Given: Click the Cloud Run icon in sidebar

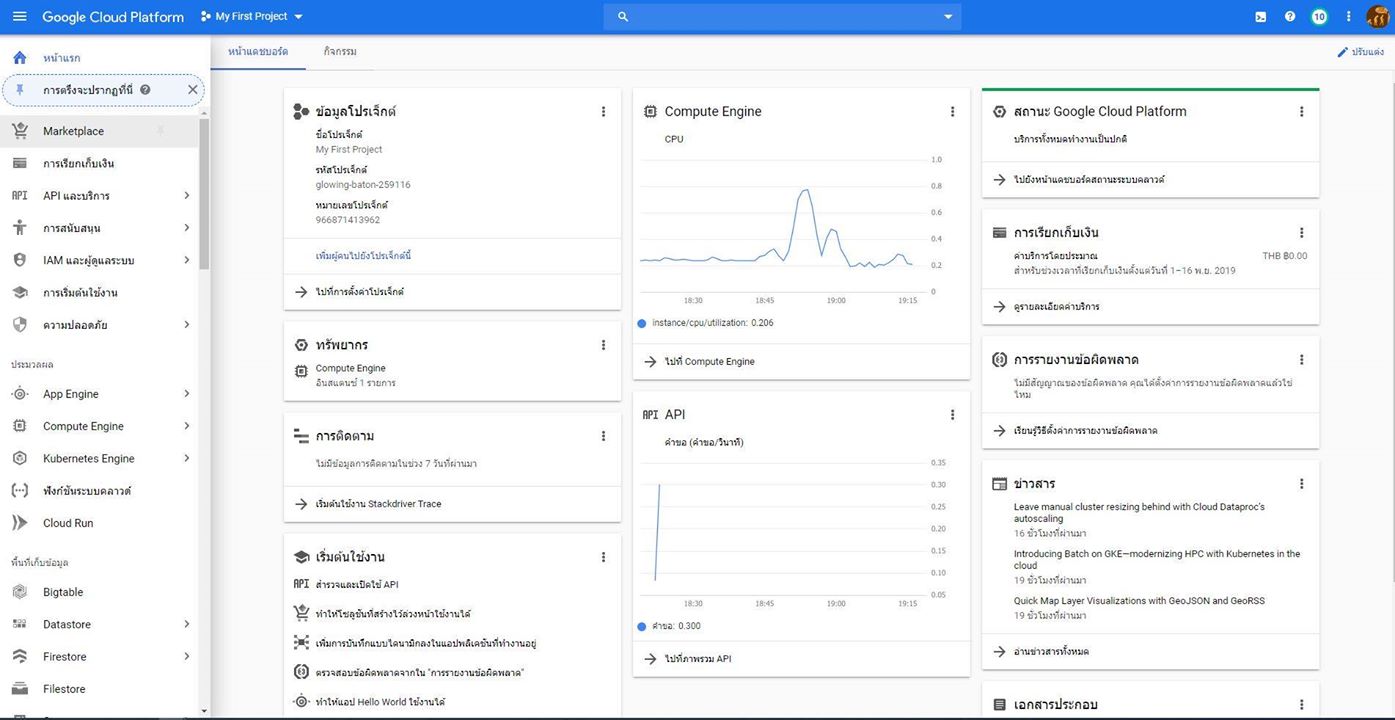Looking at the screenshot, I should coord(19,523).
